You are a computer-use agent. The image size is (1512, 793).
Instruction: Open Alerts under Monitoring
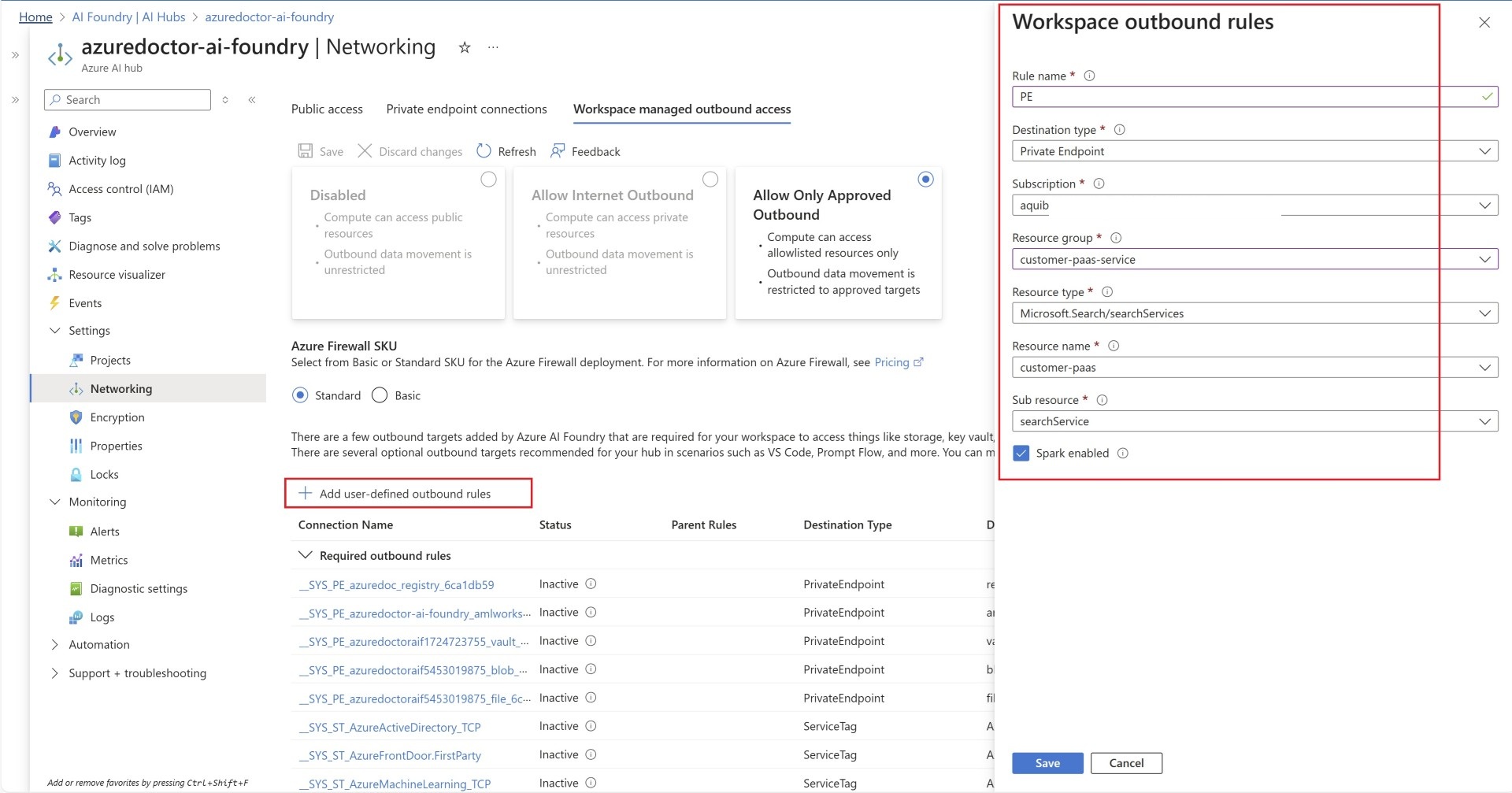point(105,532)
